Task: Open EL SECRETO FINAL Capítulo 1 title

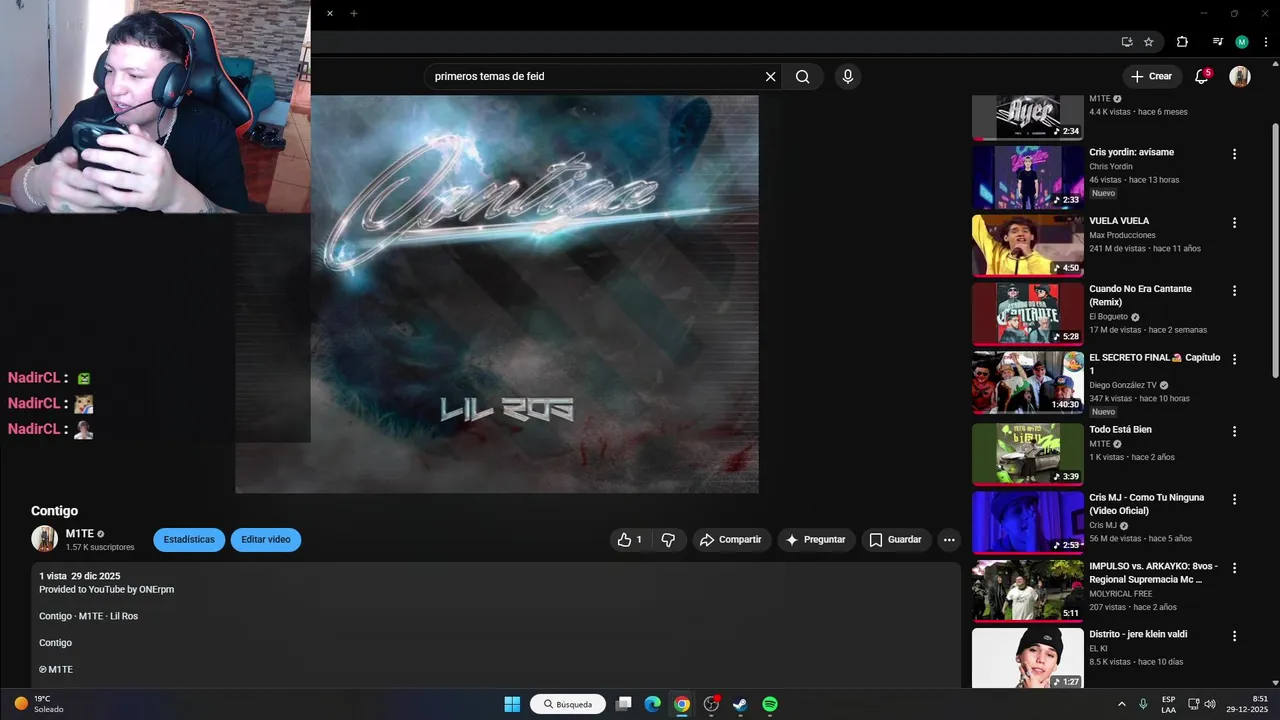Action: coord(1154,364)
